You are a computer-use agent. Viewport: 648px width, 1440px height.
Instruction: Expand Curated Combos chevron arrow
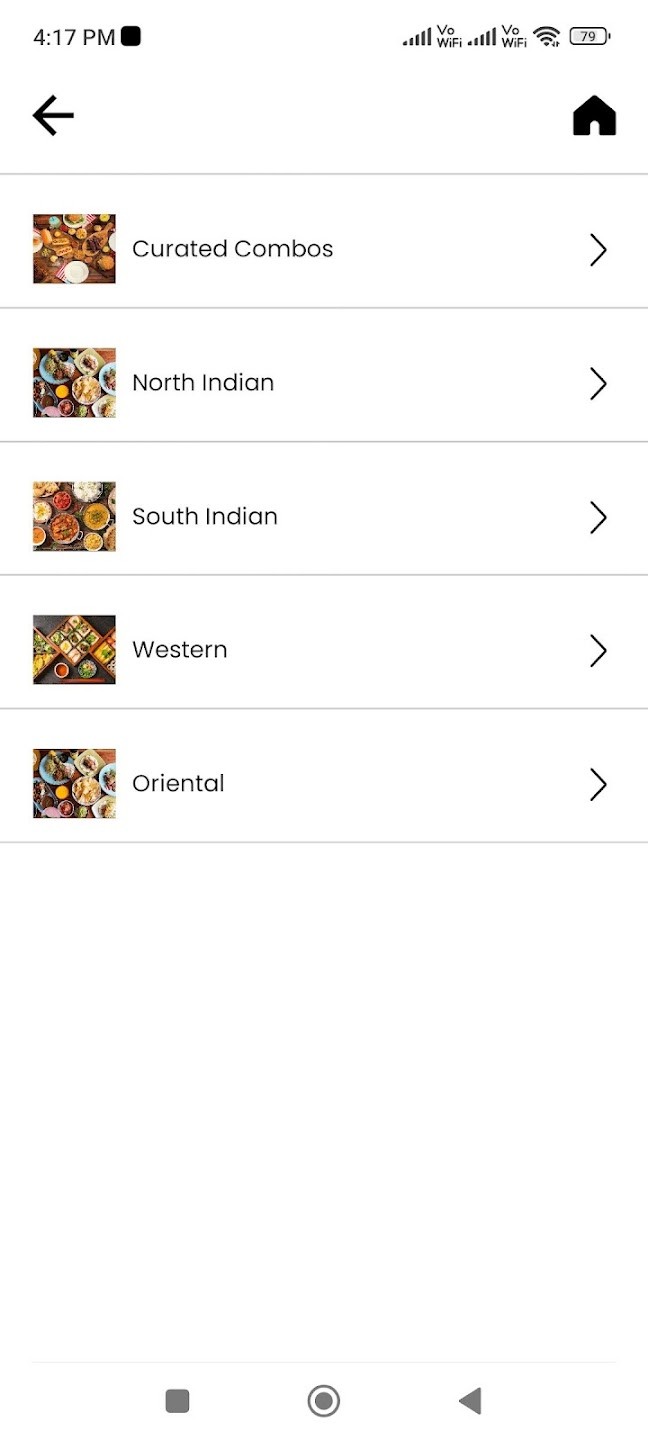click(x=598, y=249)
